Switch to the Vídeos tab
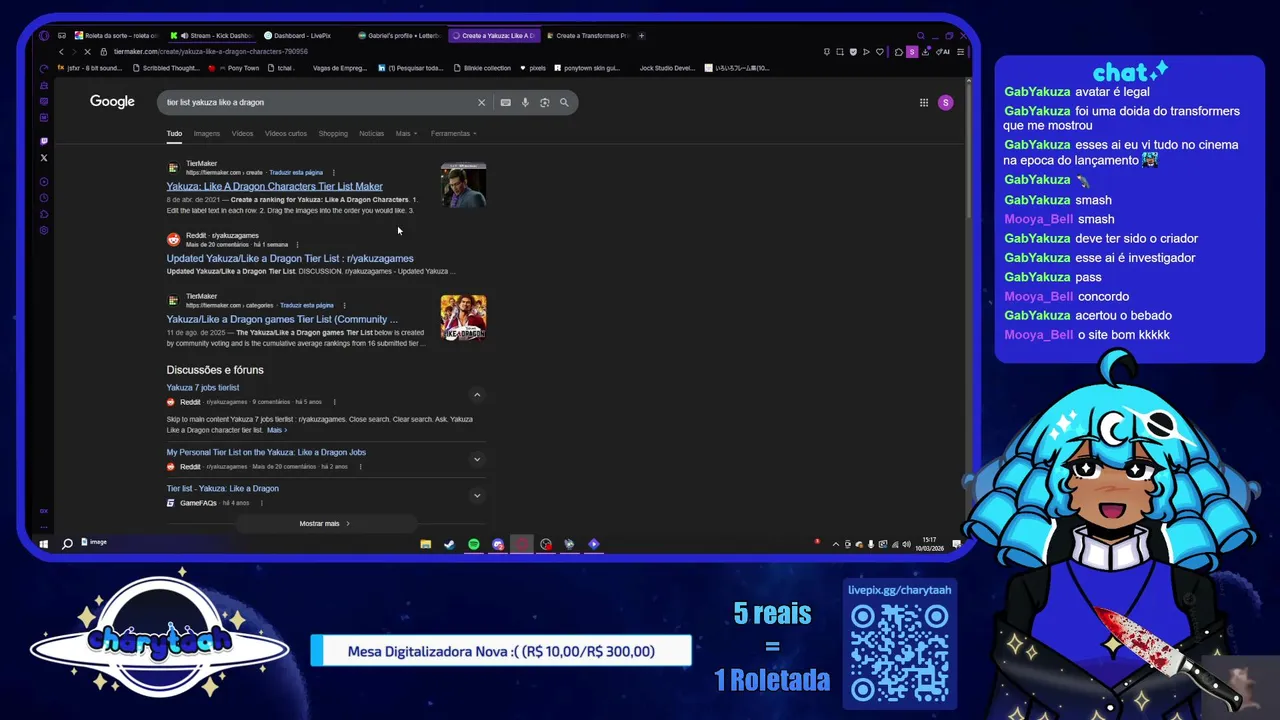The width and height of the screenshot is (1280, 720). pos(242,133)
